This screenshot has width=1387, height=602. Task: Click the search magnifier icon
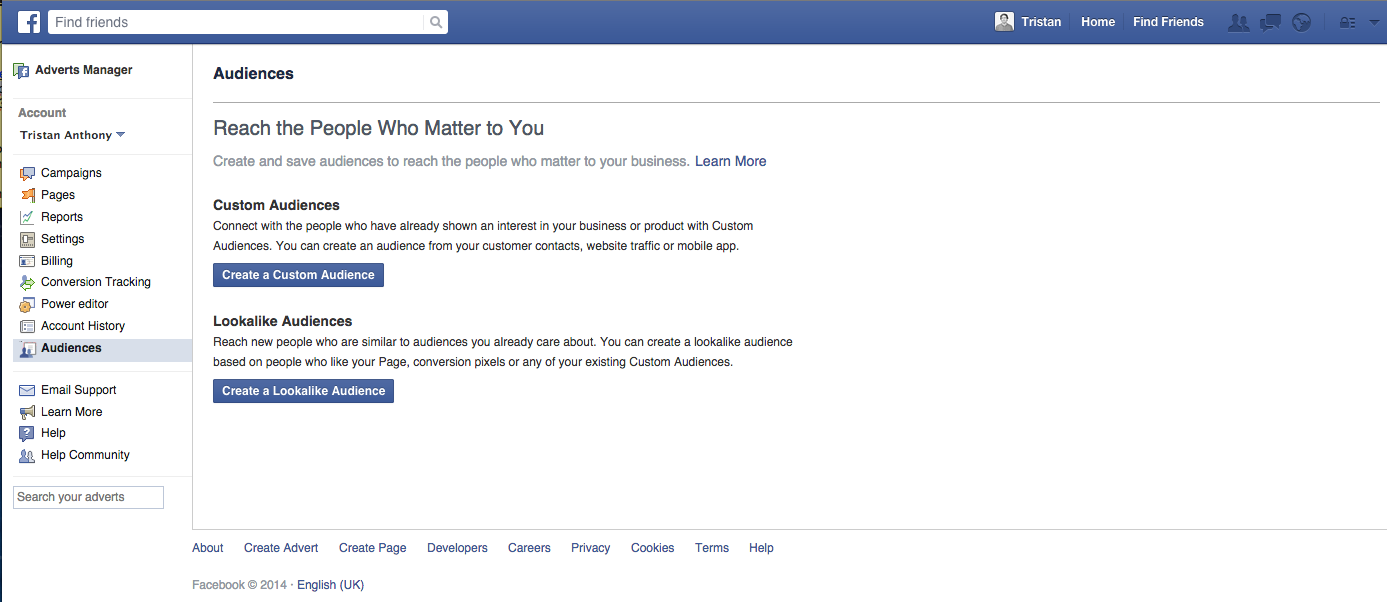click(435, 22)
